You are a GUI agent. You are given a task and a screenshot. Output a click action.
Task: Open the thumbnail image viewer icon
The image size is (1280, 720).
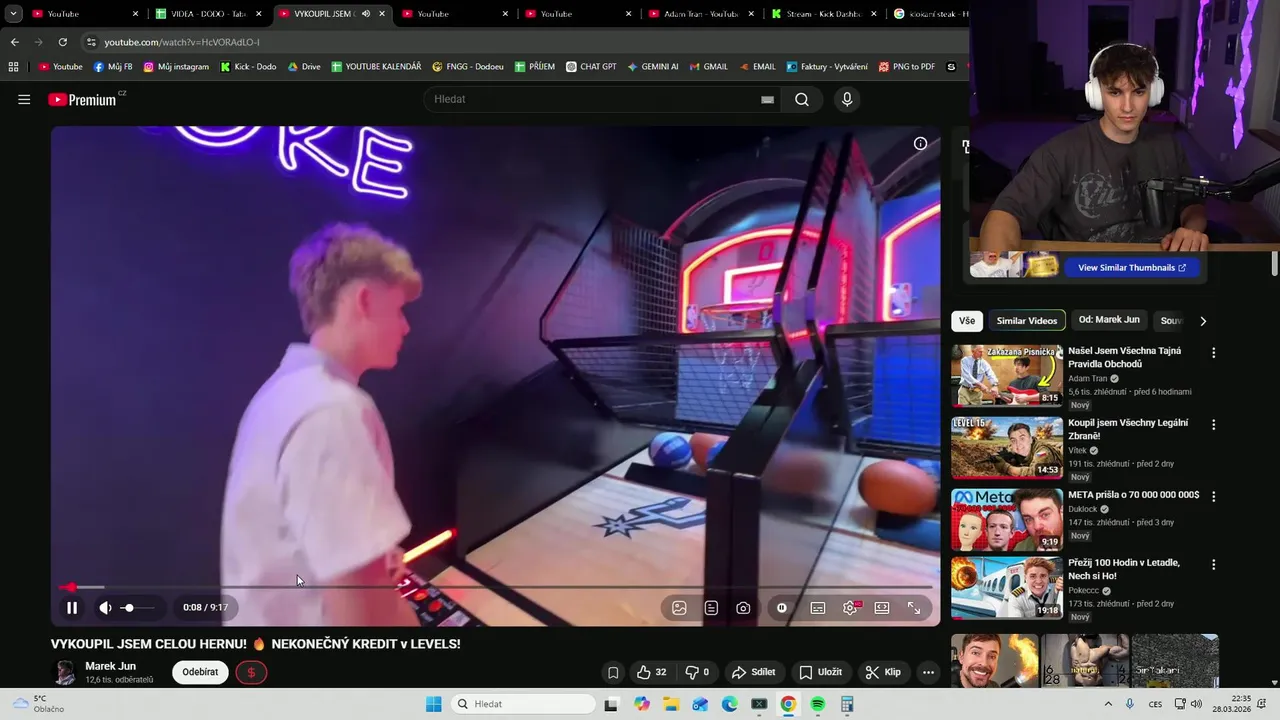tap(679, 607)
